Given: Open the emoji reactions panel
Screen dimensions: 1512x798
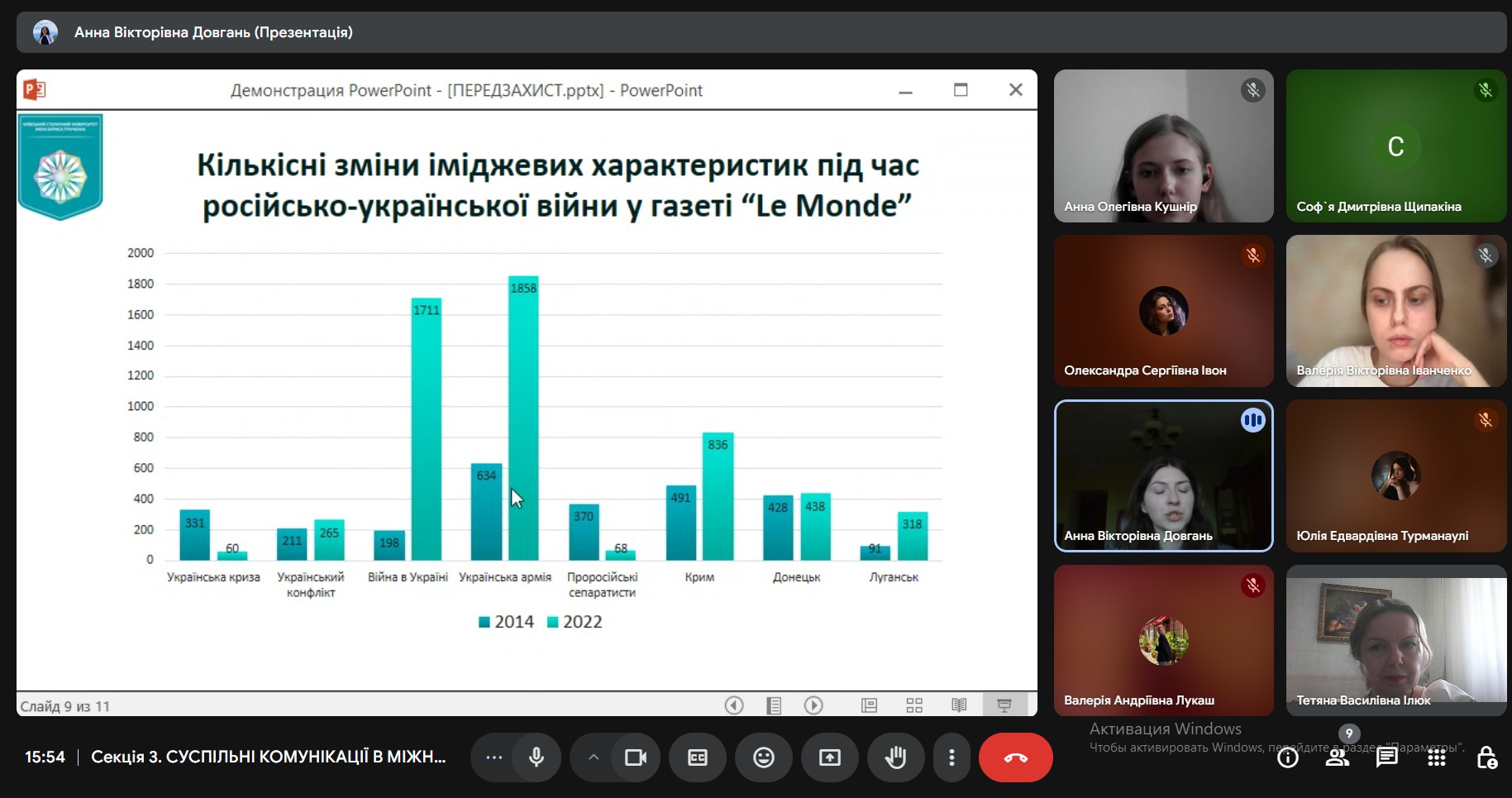Looking at the screenshot, I should tap(764, 757).
